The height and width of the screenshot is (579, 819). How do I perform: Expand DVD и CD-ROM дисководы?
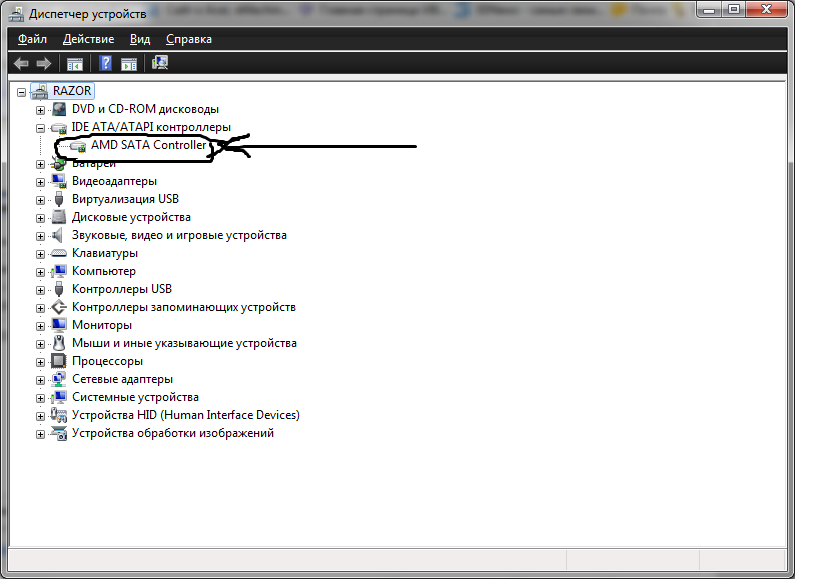point(40,110)
